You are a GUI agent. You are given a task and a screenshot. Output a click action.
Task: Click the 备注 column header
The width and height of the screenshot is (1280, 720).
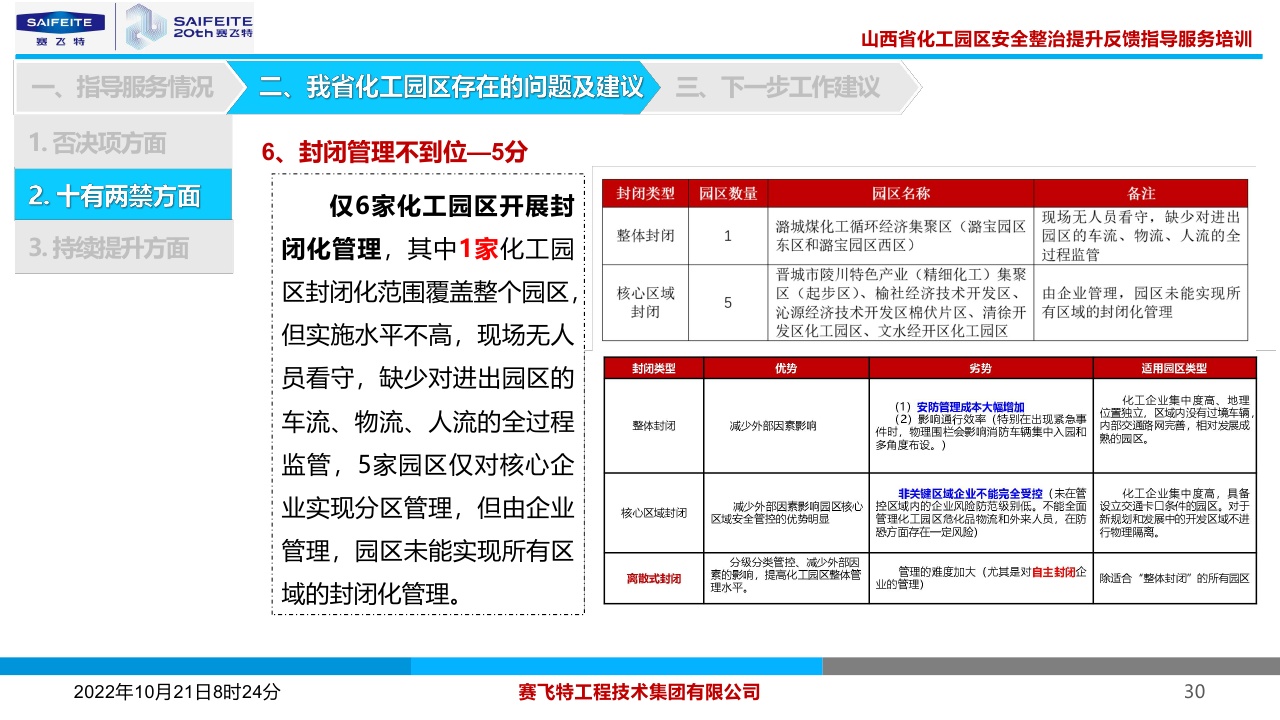tap(1140, 193)
